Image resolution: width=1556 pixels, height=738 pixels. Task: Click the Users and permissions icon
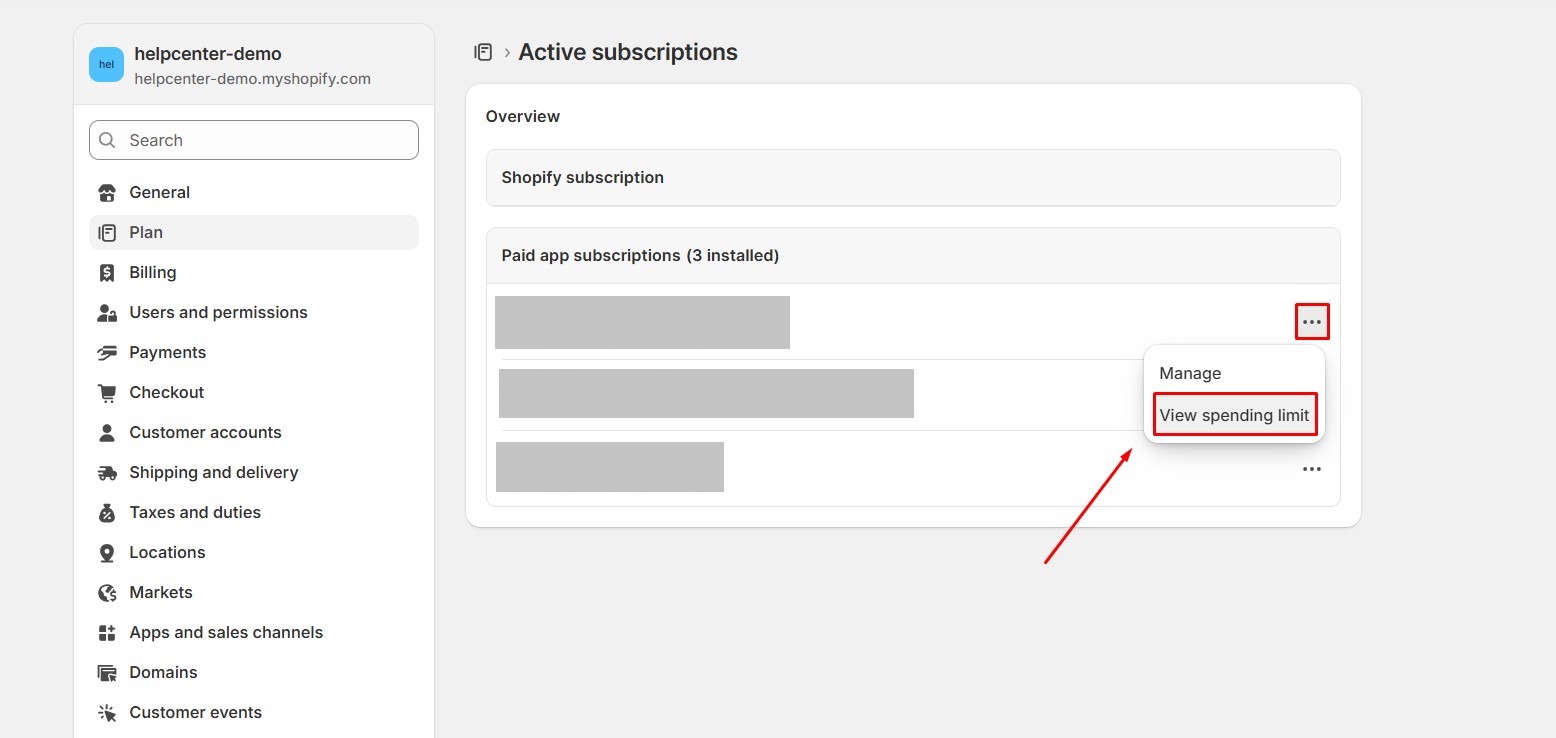pyautogui.click(x=107, y=312)
